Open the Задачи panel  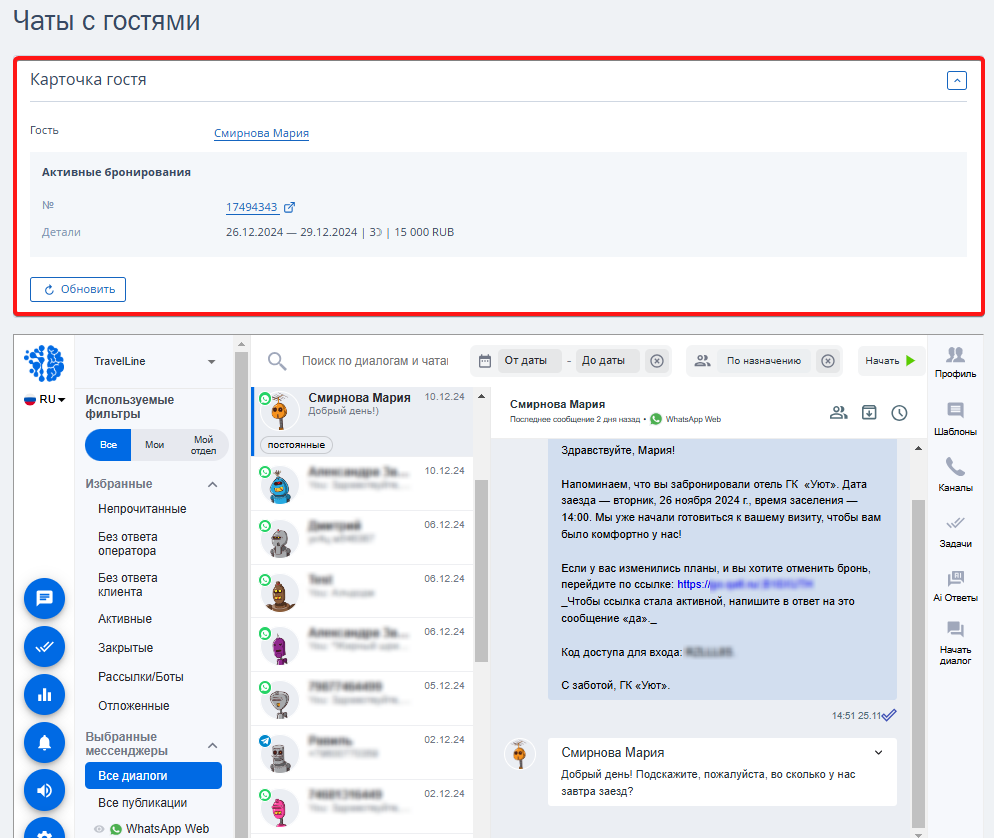pyautogui.click(x=955, y=531)
